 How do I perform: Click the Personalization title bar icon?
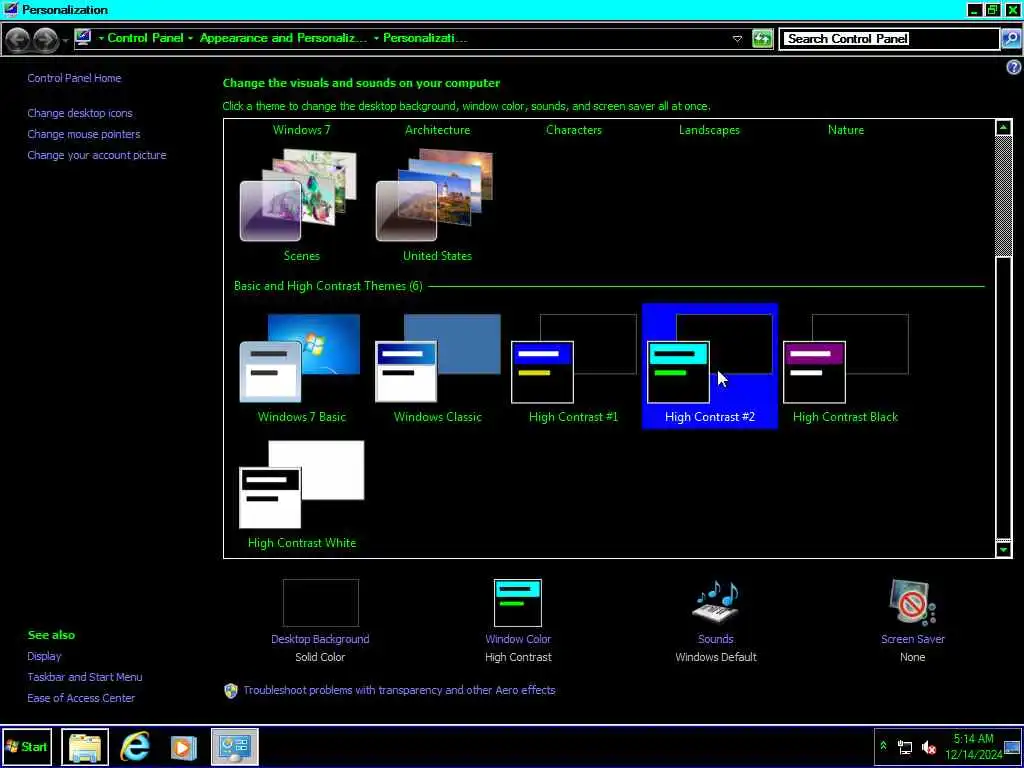tap(10, 9)
